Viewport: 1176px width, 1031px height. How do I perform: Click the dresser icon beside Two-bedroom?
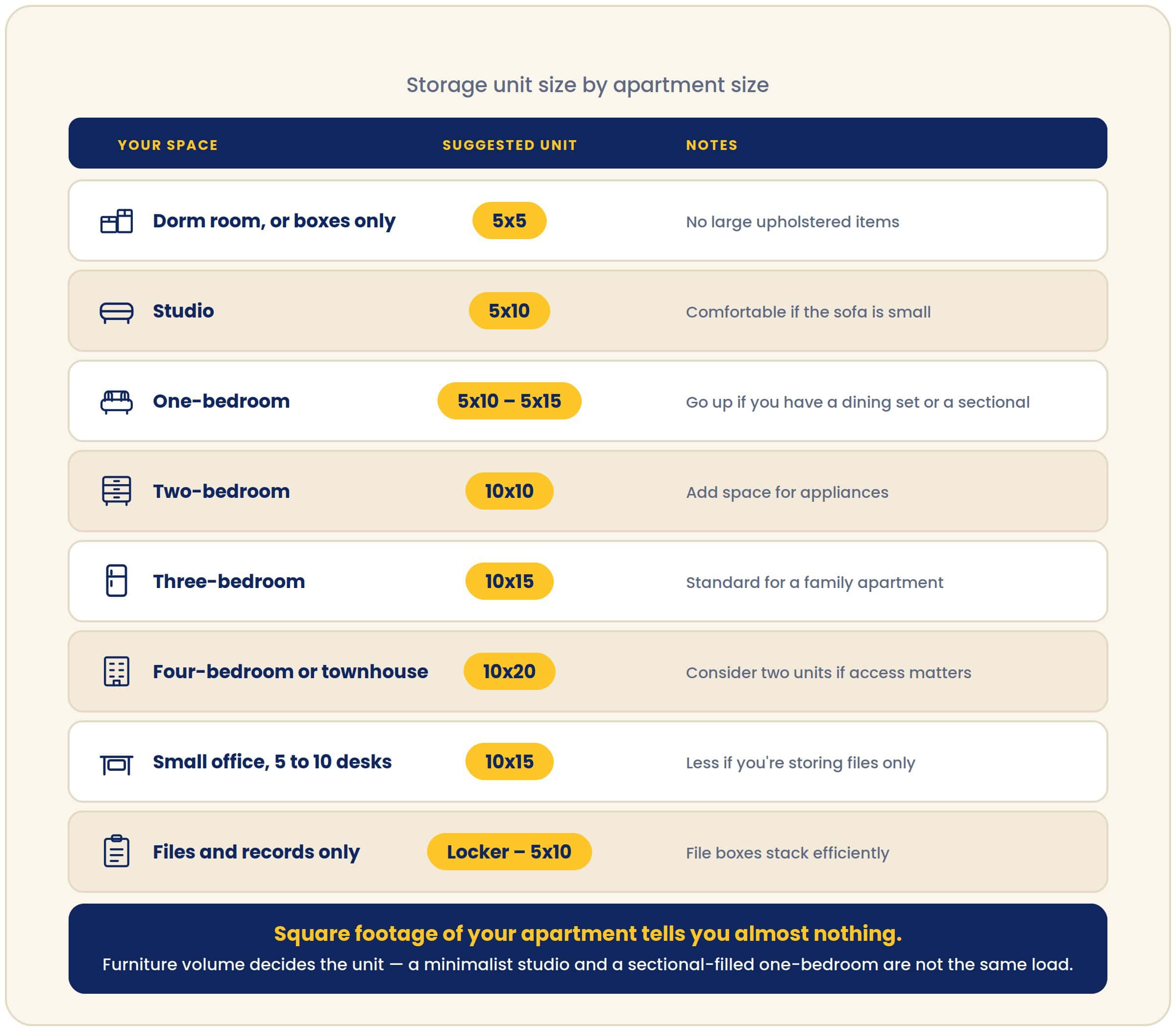[x=116, y=491]
